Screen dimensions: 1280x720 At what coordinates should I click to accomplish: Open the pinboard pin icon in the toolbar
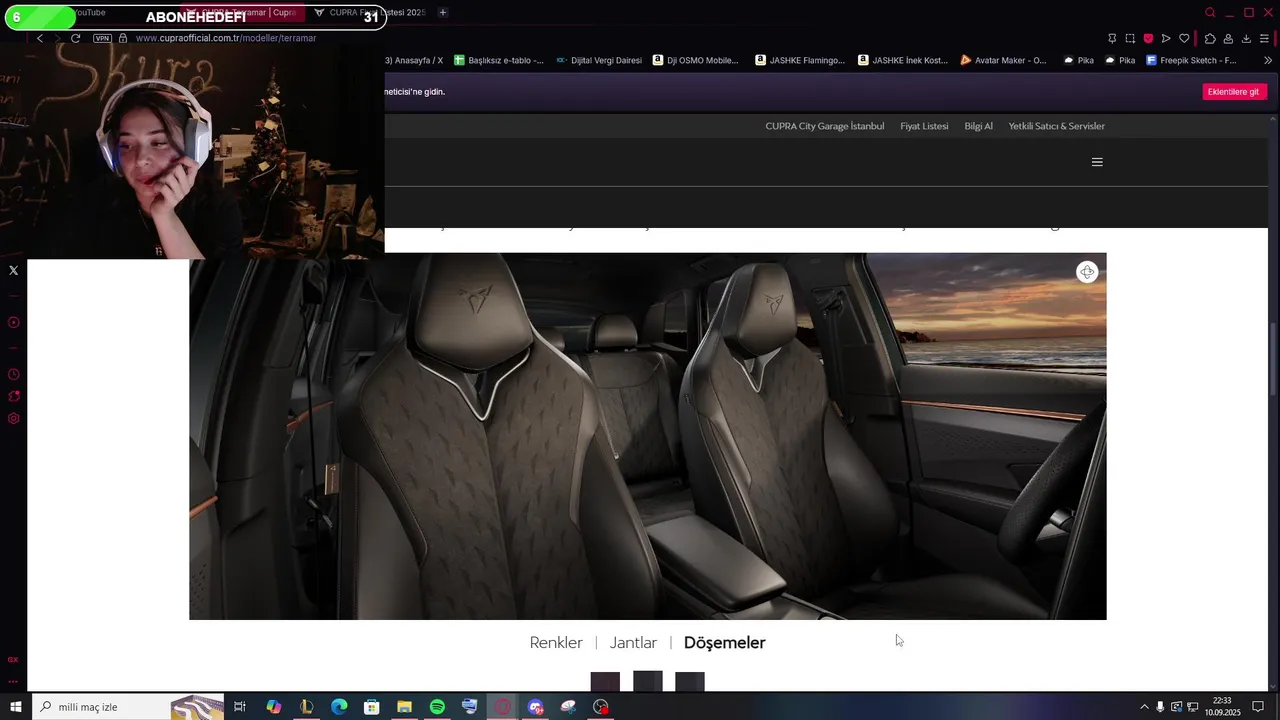[x=1112, y=38]
